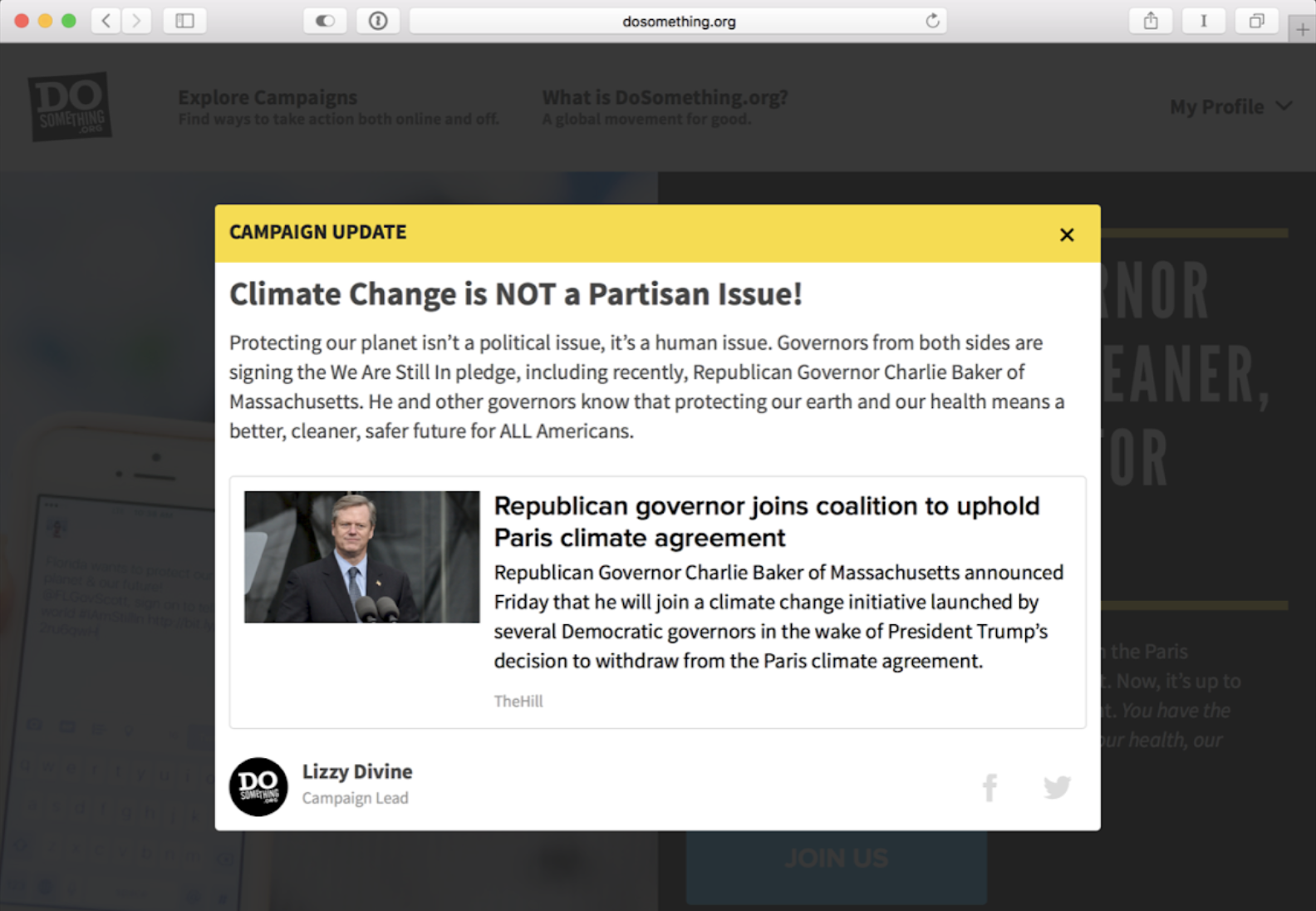Open the Republican governor joins coalition headline
This screenshot has height=911, width=1316.
766,521
